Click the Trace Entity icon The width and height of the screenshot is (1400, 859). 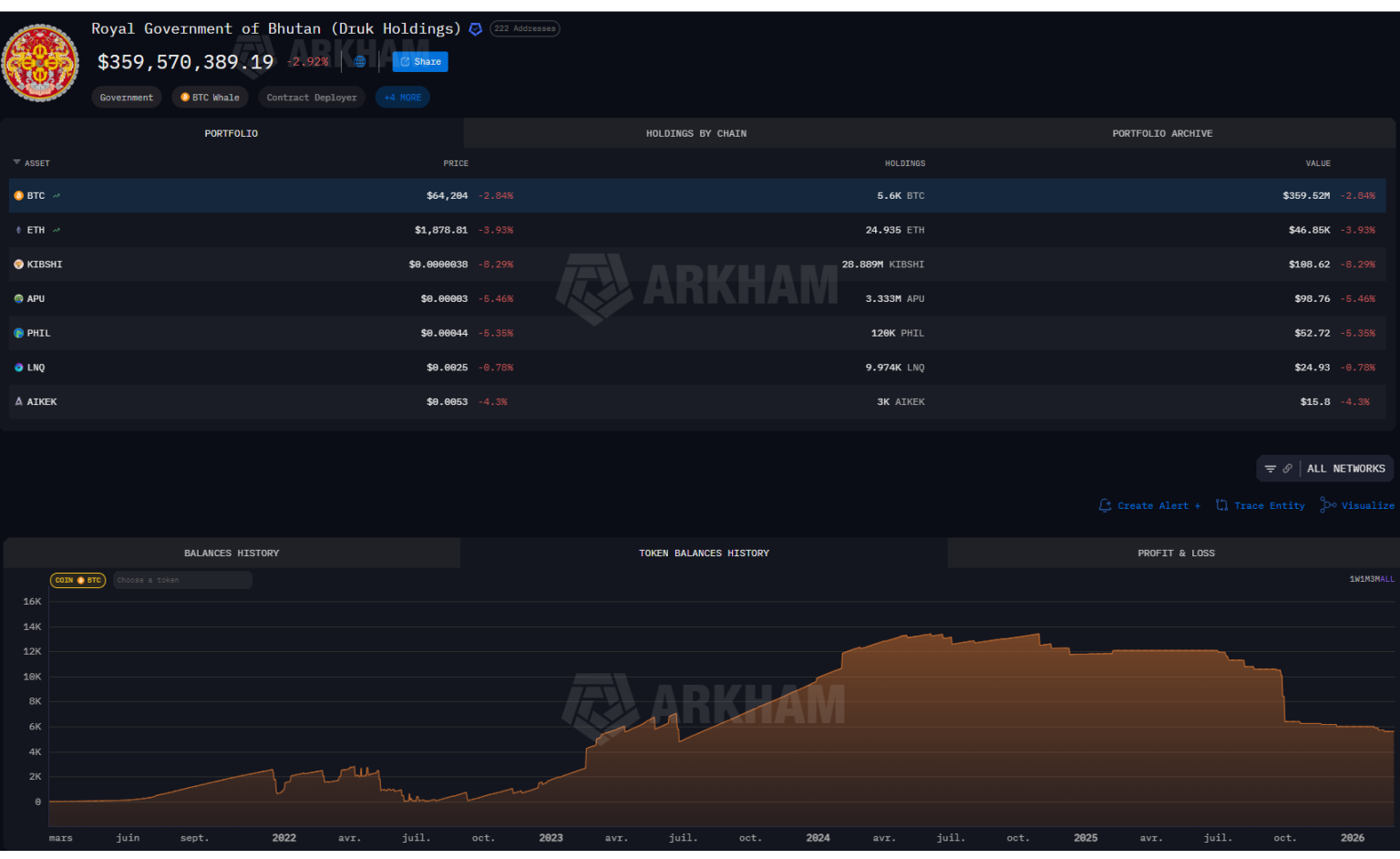coord(1220,504)
